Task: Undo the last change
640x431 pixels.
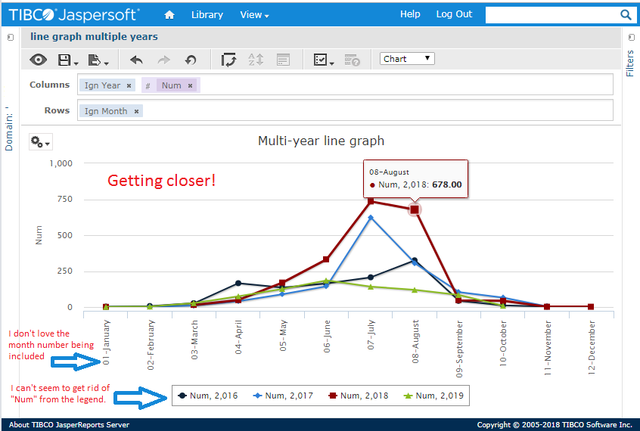Action: [x=136, y=60]
